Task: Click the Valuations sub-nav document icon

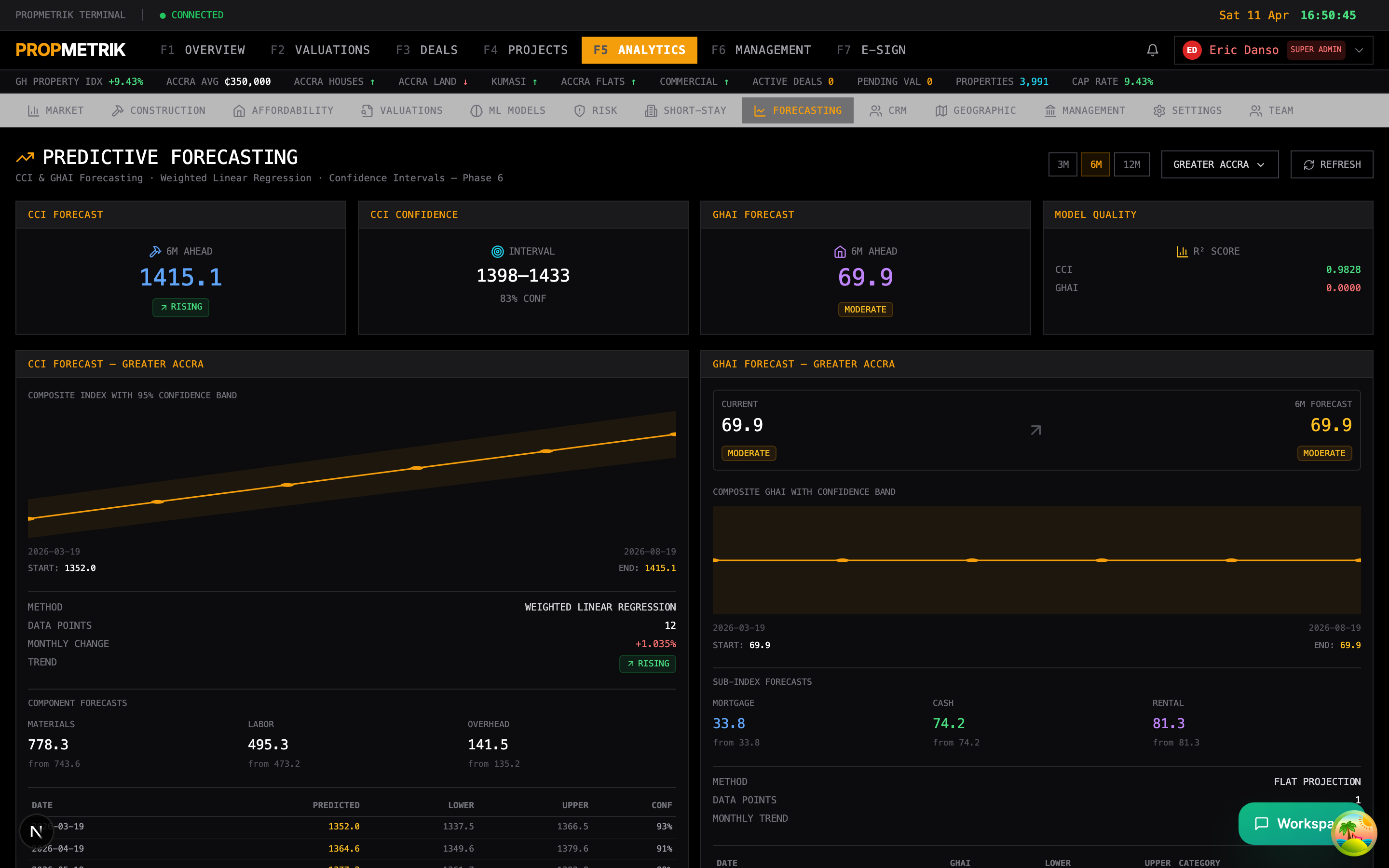Action: point(367,111)
